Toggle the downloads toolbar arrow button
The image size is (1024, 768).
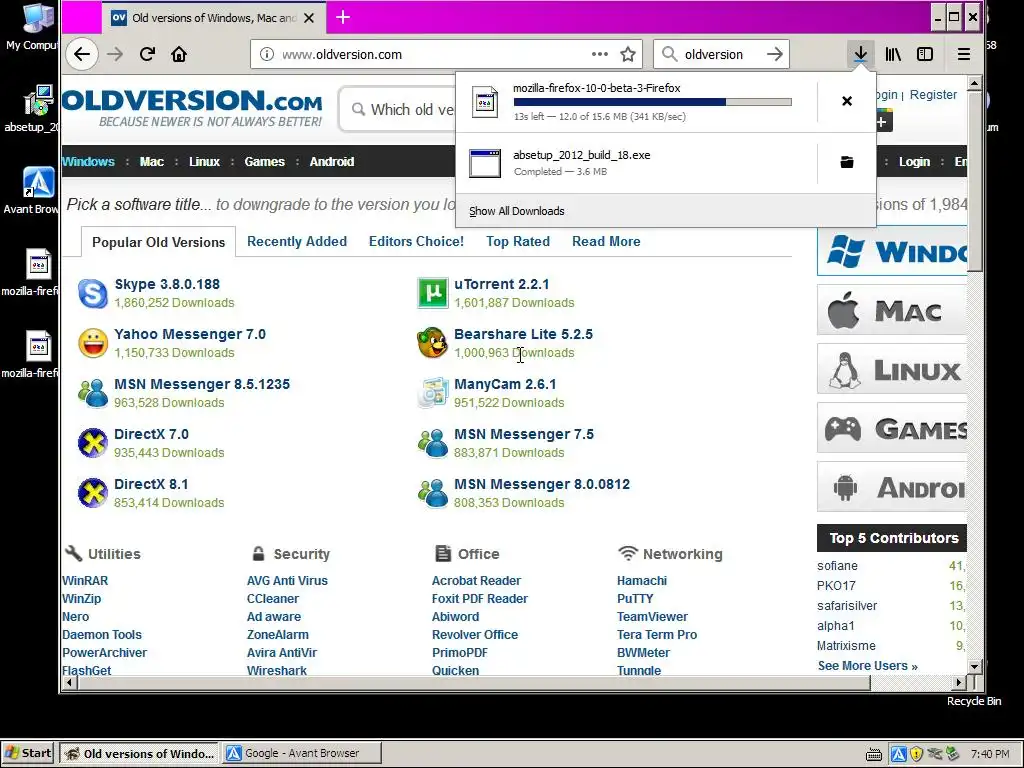[x=861, y=54]
